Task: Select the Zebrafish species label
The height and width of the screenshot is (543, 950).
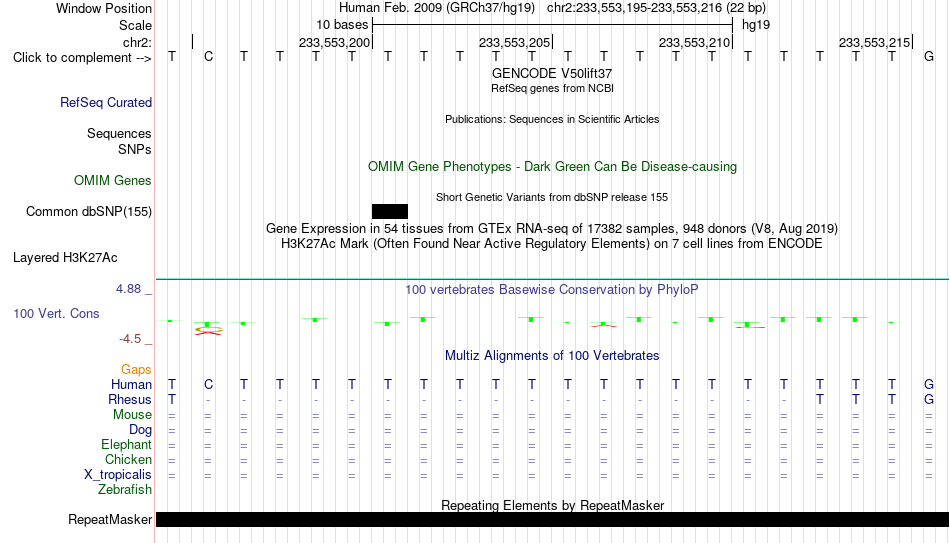Action: pyautogui.click(x=125, y=490)
